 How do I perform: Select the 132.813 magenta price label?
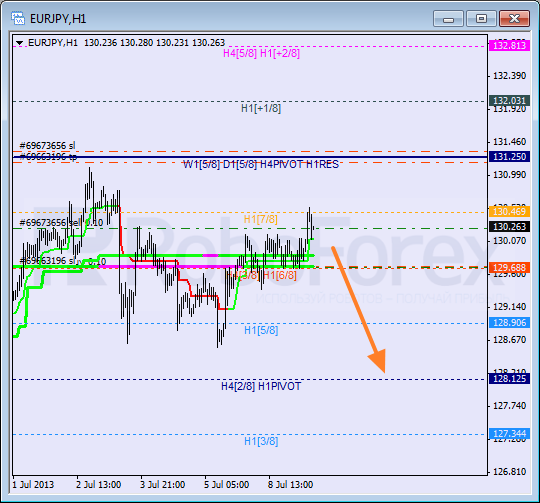tap(509, 45)
